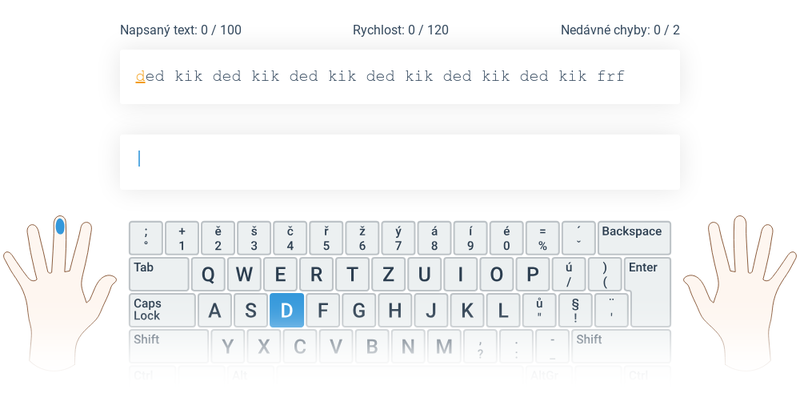Click the sample text line starting with ded

point(380,77)
